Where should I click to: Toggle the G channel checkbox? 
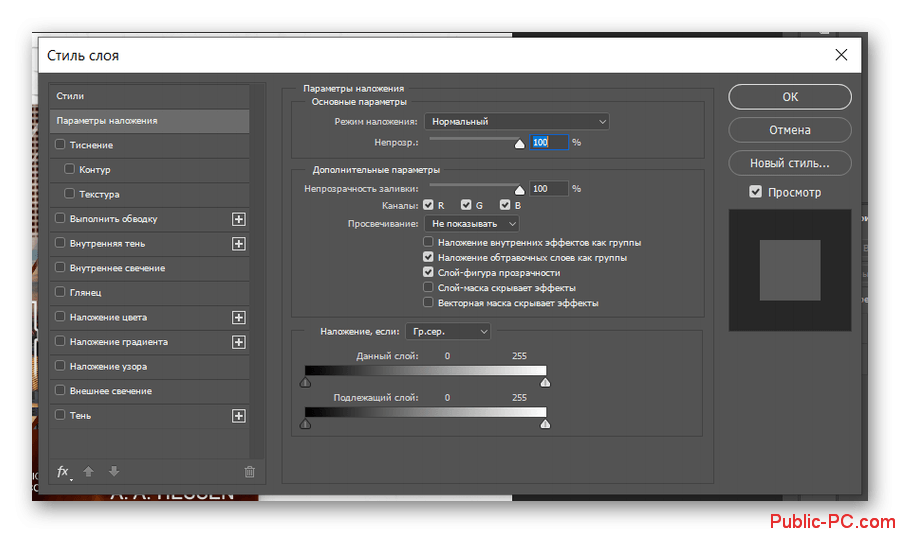pos(466,205)
